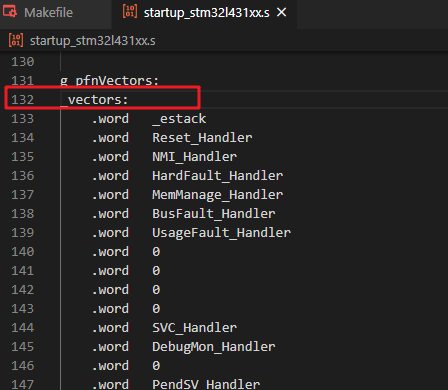The image size is (448, 390).
Task: Click line number 132
Action: tap(23, 100)
